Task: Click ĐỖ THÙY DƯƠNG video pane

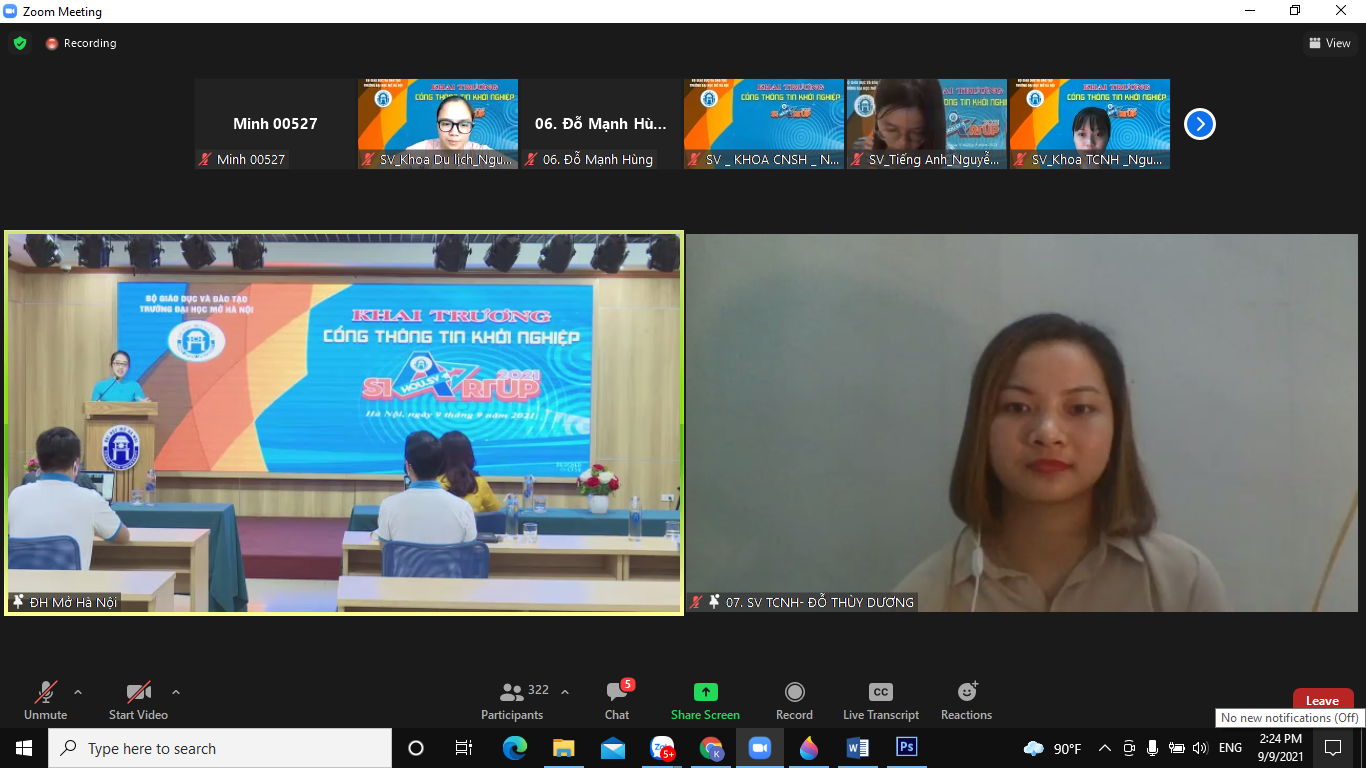Action: click(1022, 423)
